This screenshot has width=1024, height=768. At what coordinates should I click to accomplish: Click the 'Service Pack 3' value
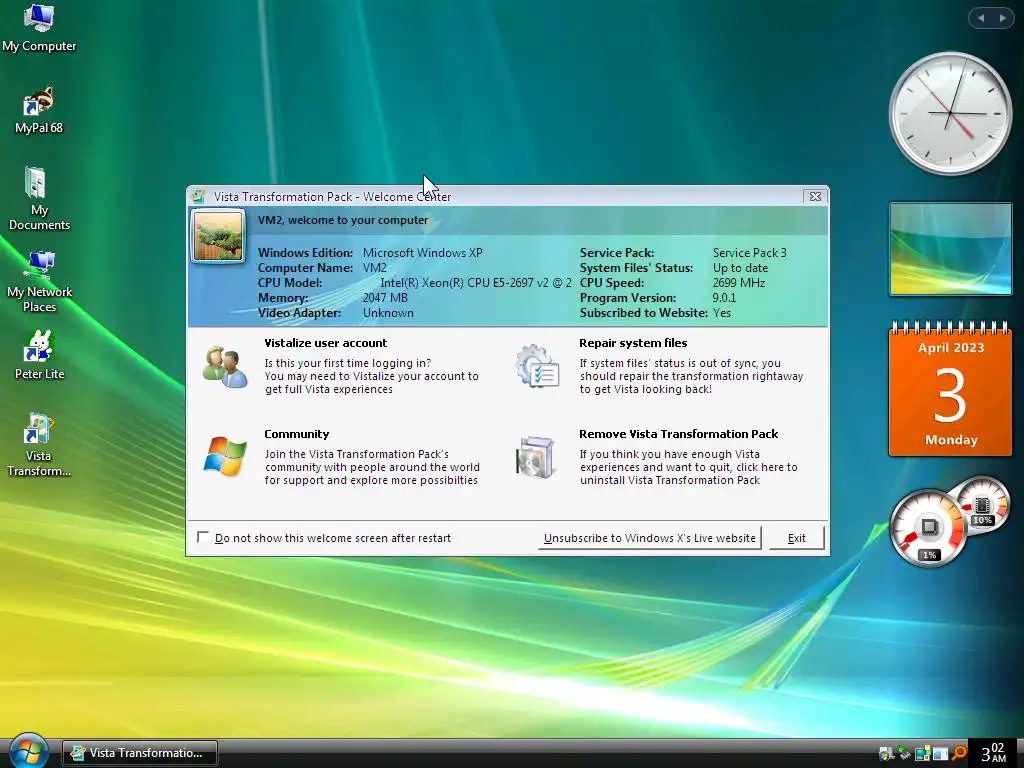749,253
